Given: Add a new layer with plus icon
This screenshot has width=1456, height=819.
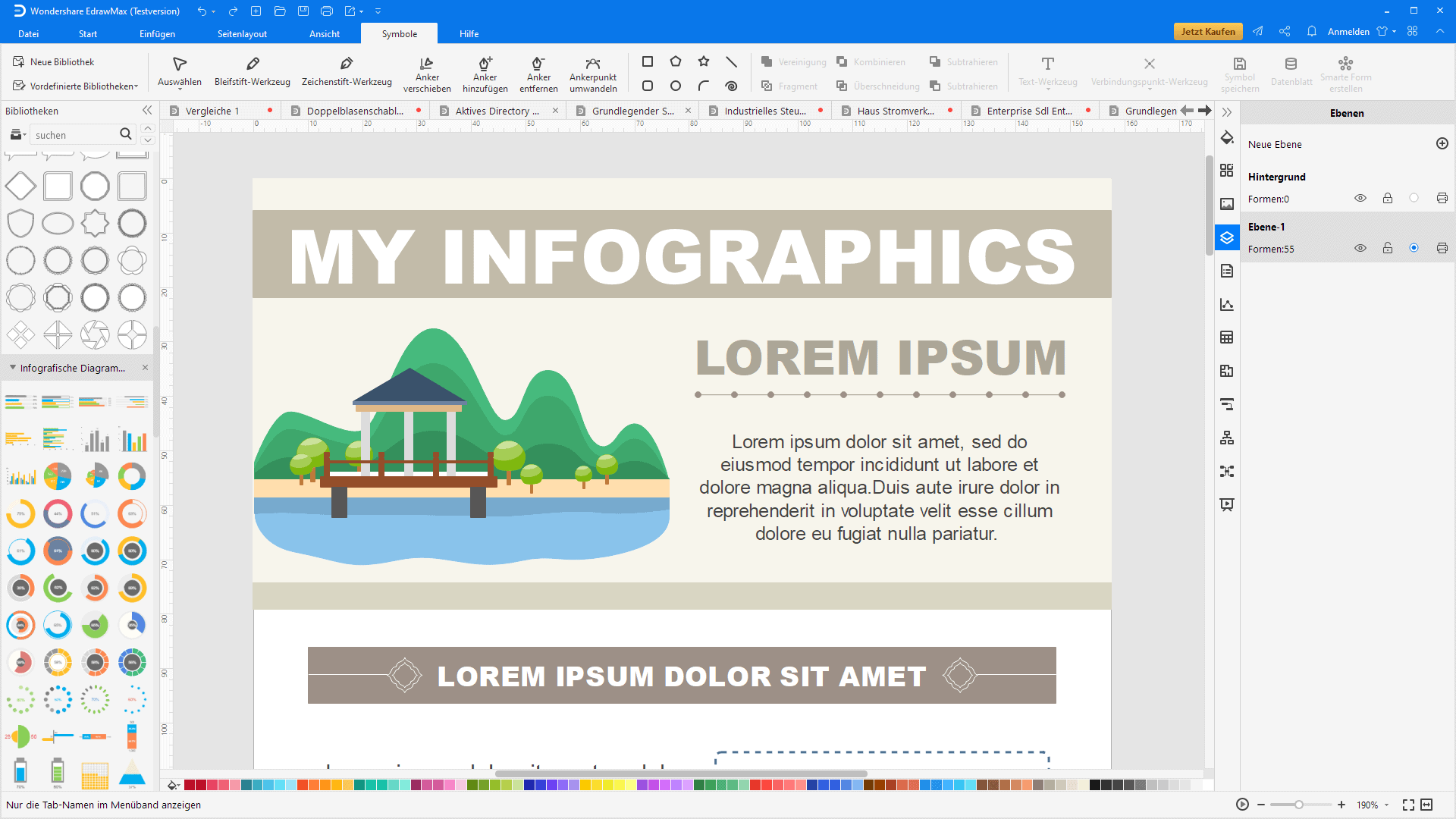Looking at the screenshot, I should [x=1442, y=143].
